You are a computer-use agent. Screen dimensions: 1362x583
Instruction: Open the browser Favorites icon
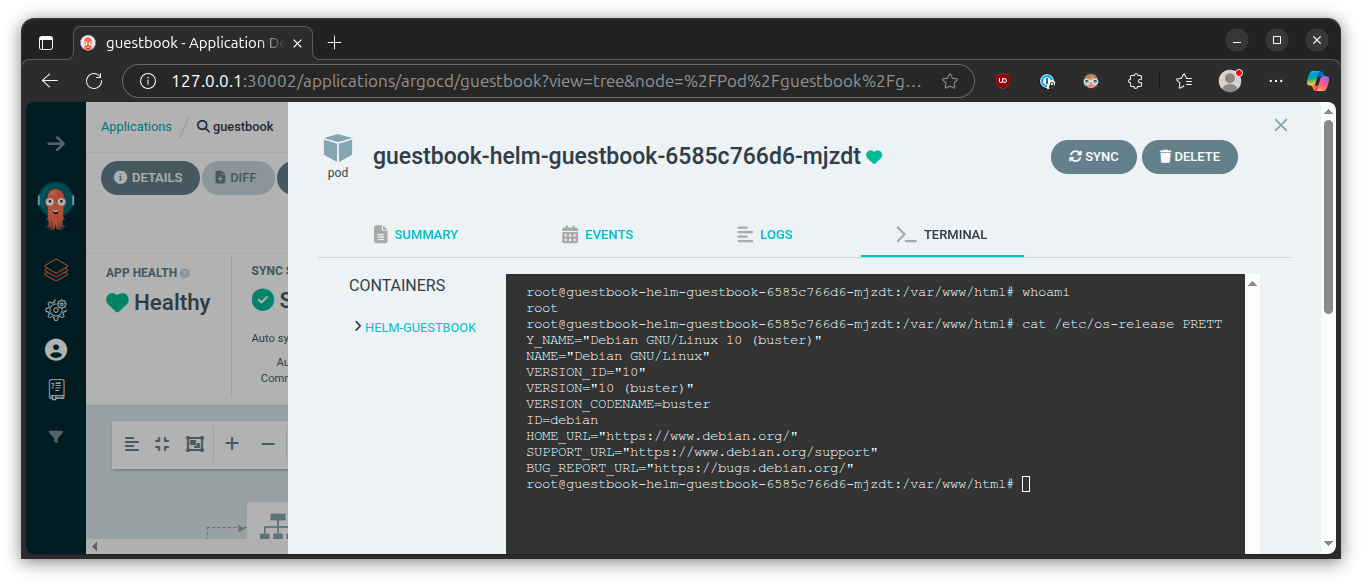tap(1184, 81)
